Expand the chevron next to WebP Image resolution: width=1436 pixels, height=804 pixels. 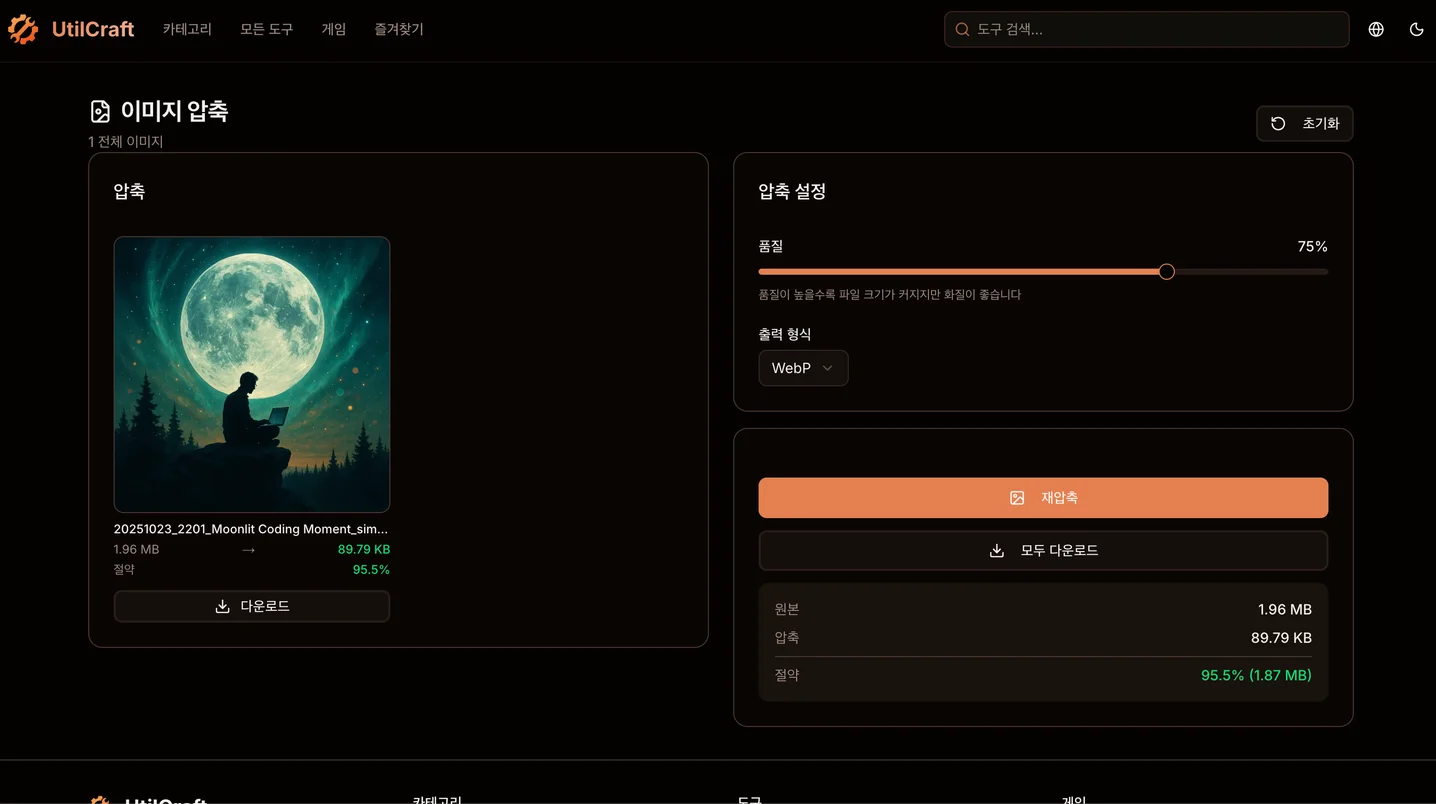pyautogui.click(x=828, y=368)
